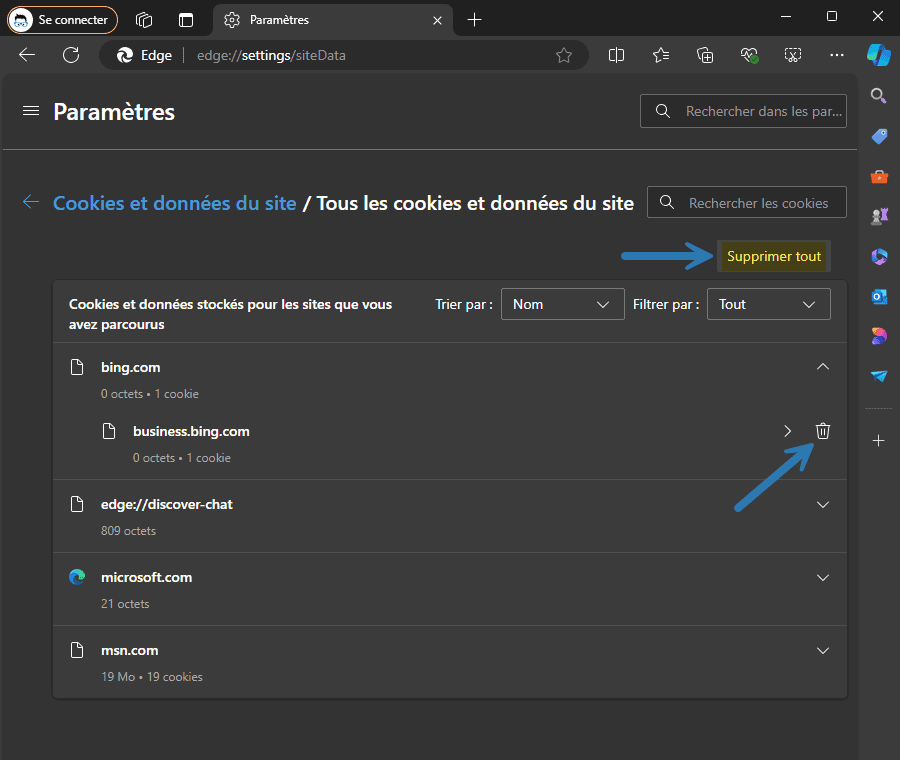
Task: Click the Edge logo in address bar
Action: click(125, 55)
